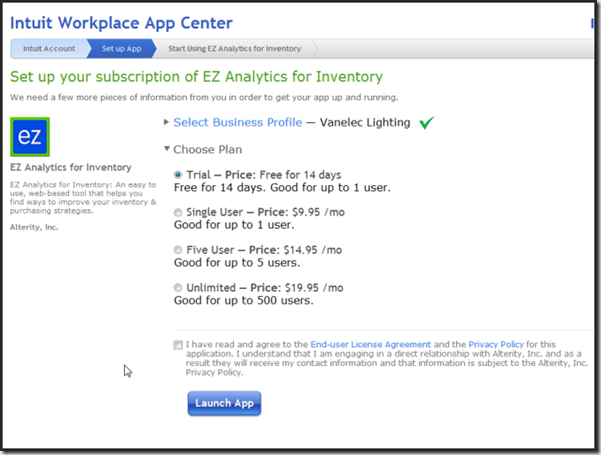Open the End-user License Agreement link
The width and height of the screenshot is (601, 455).
coord(370,344)
